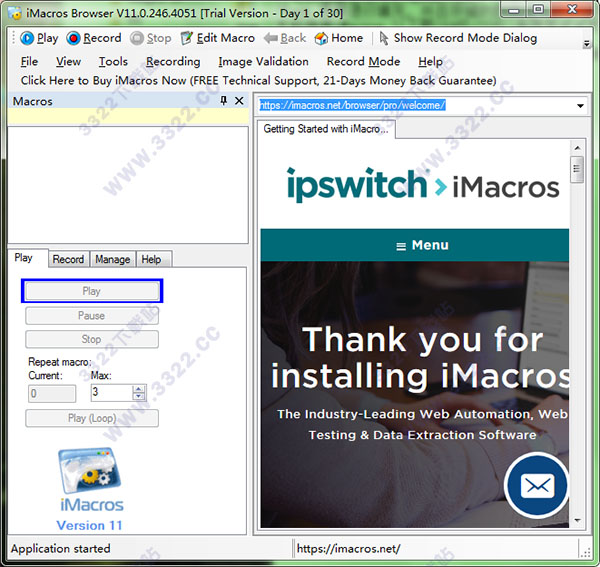This screenshot has width=600, height=567.
Task: Click the vertical scrollbar thumb
Action: (577, 169)
